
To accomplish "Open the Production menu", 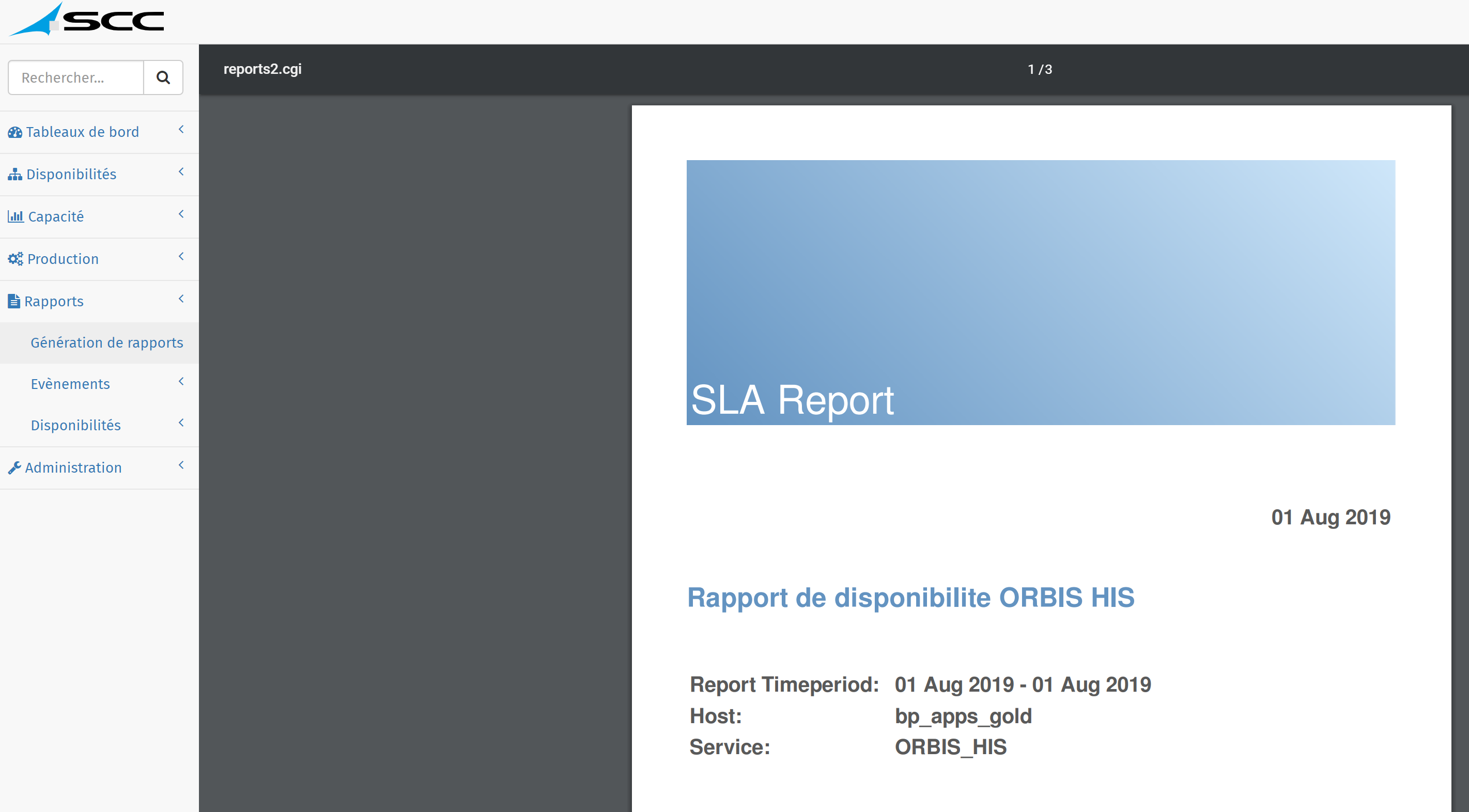I will pyautogui.click(x=64, y=259).
